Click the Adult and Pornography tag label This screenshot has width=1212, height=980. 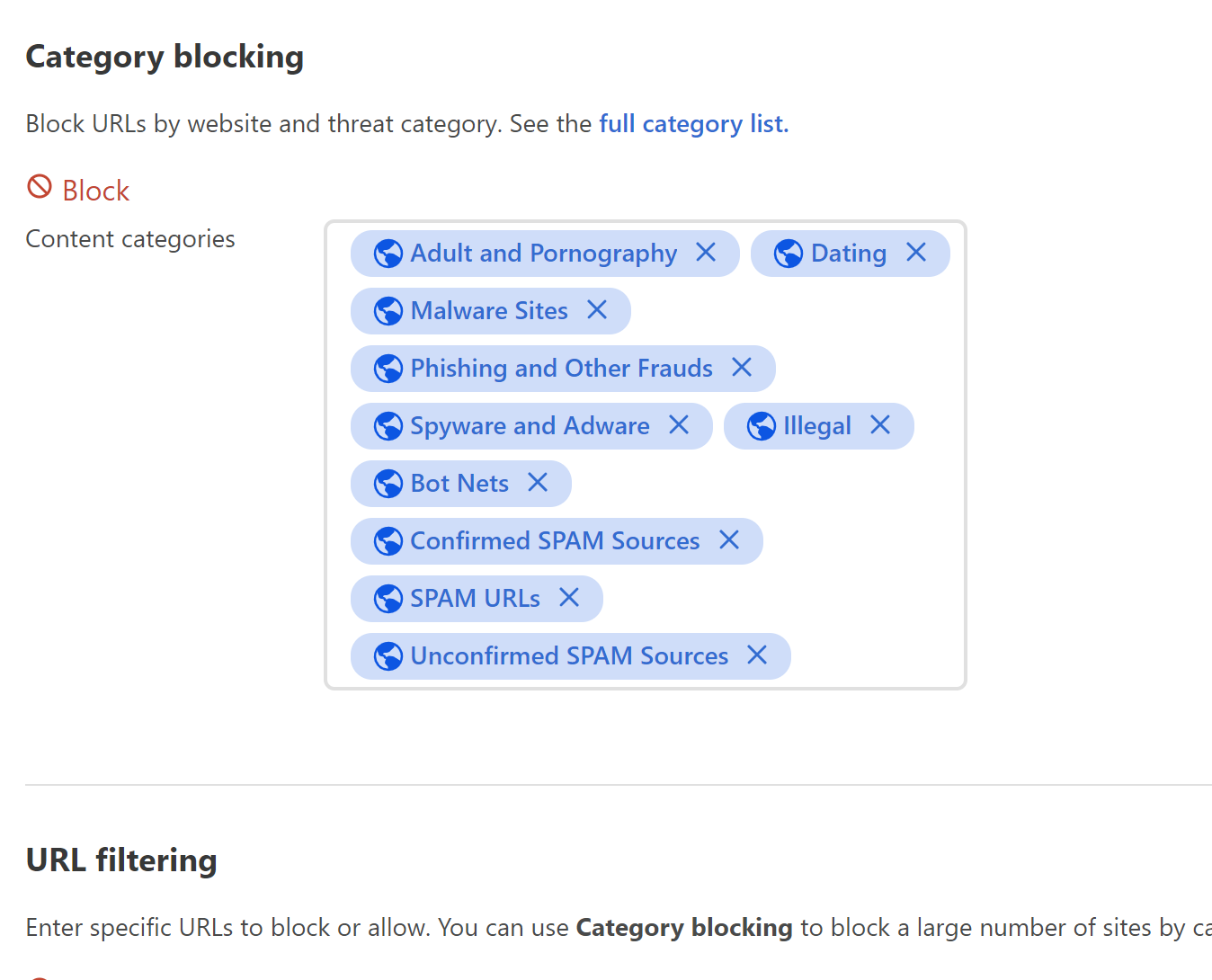pyautogui.click(x=543, y=254)
